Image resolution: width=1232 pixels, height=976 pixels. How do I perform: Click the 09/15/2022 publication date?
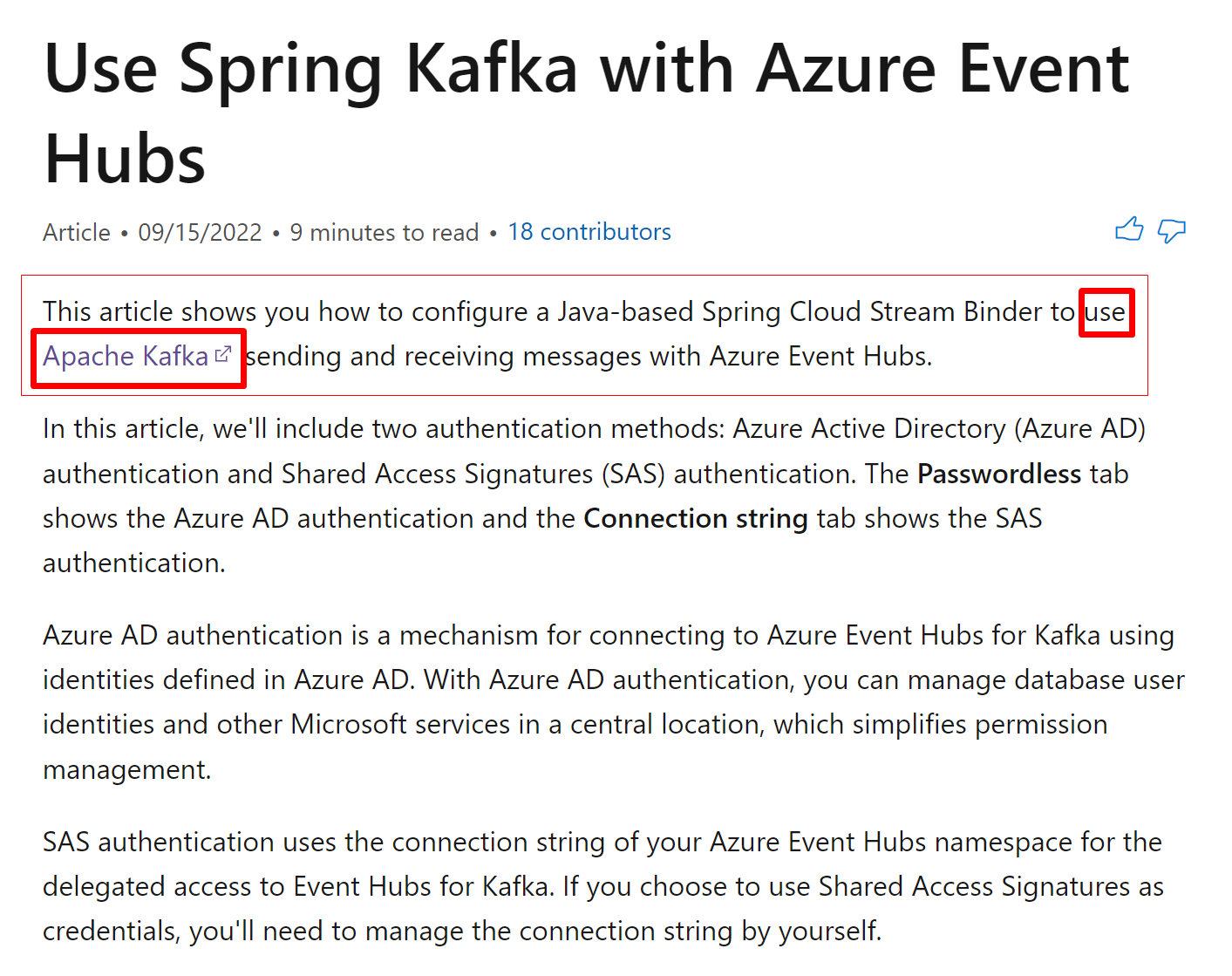(200, 232)
